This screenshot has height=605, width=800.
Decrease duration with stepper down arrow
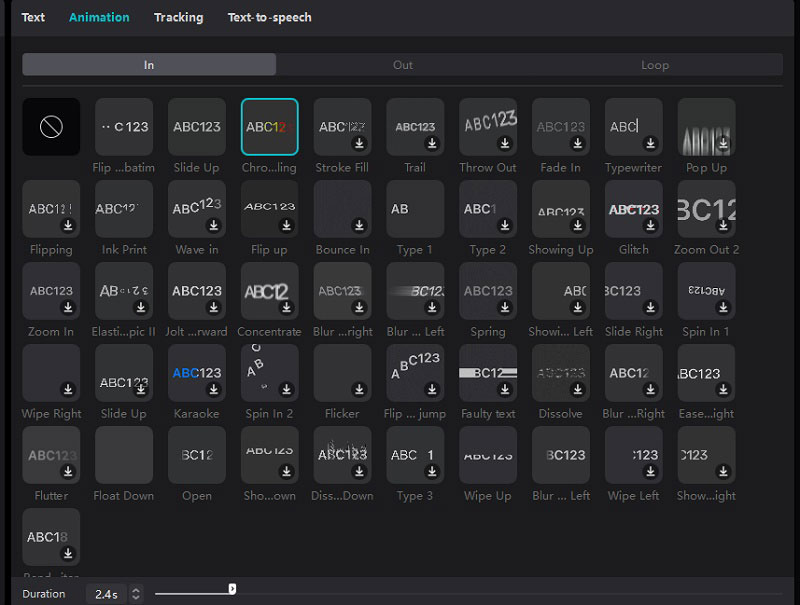pos(136,598)
